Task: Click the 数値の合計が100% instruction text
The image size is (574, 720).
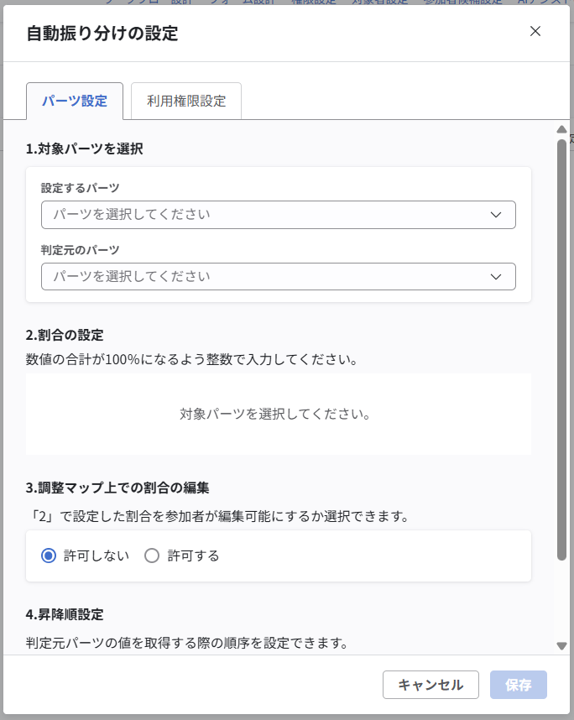Action: coord(191,359)
